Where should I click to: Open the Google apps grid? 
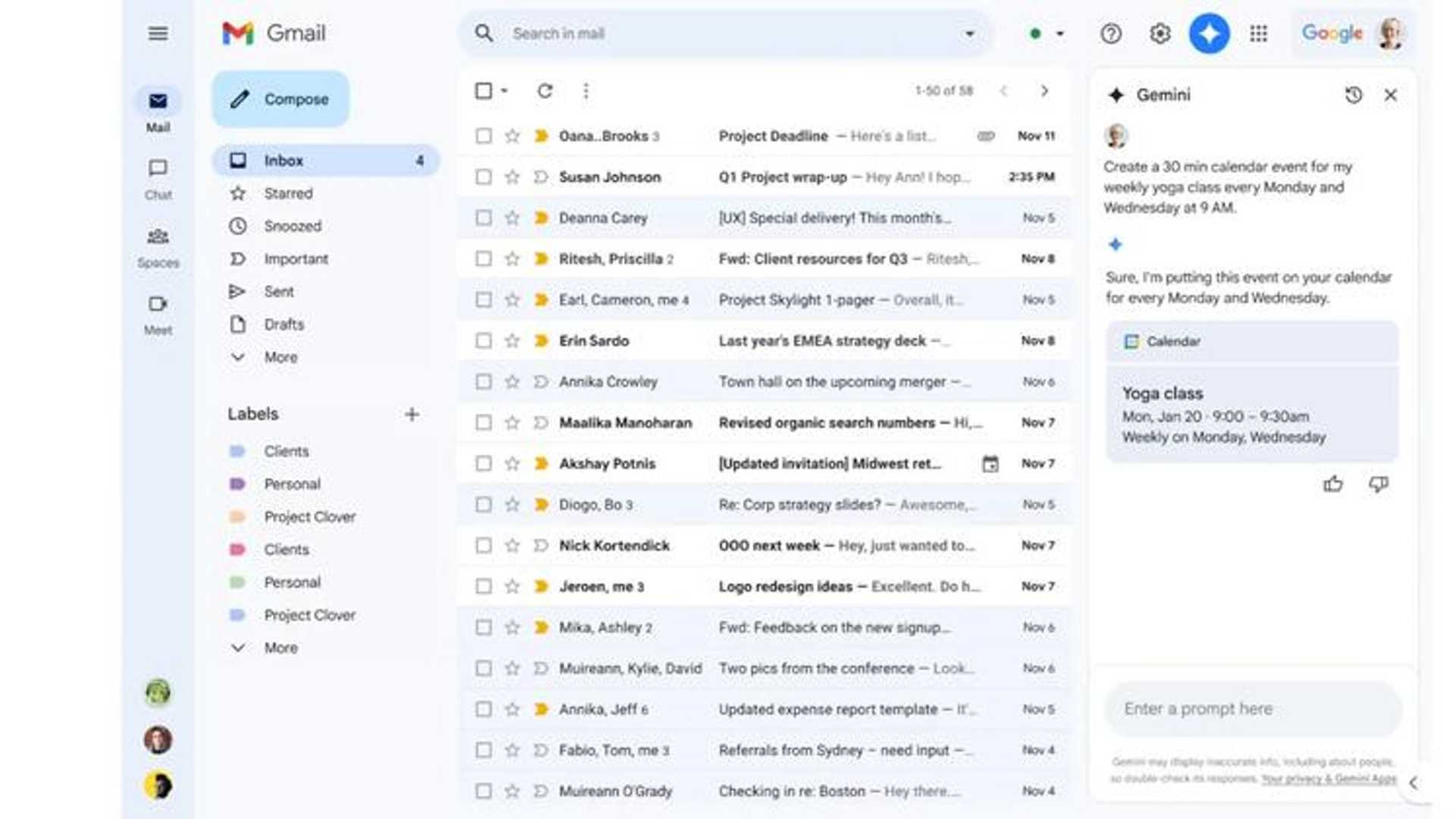tap(1258, 33)
